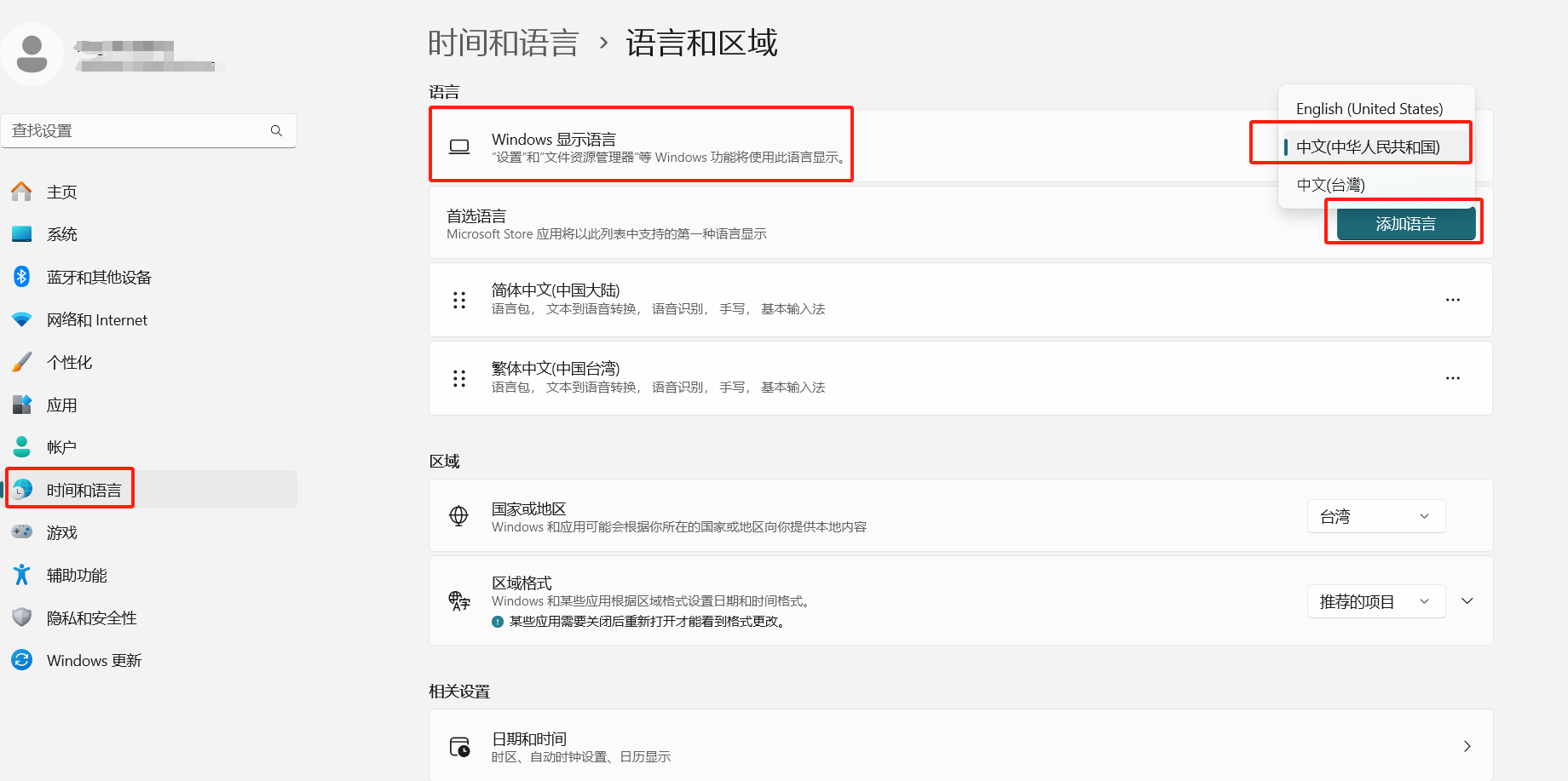Go back to 时间和语言 breadcrumb
The width and height of the screenshot is (1568, 781).
[503, 43]
